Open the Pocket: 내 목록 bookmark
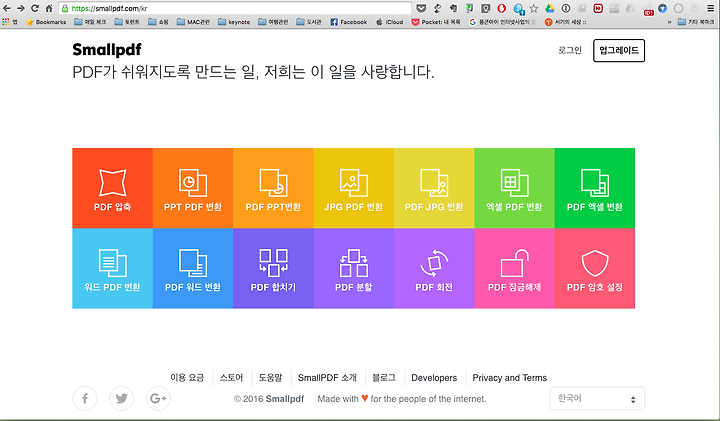The width and height of the screenshot is (720, 421). click(x=436, y=22)
